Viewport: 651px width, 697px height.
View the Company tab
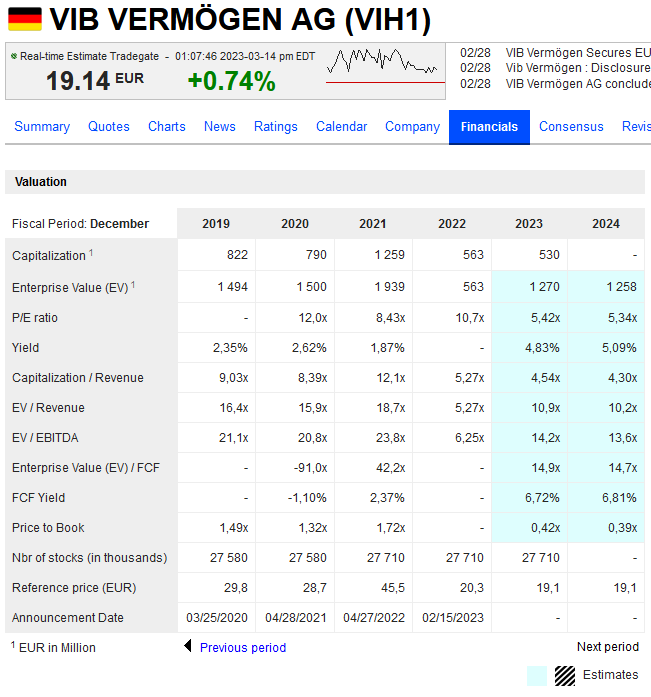[x=412, y=127]
